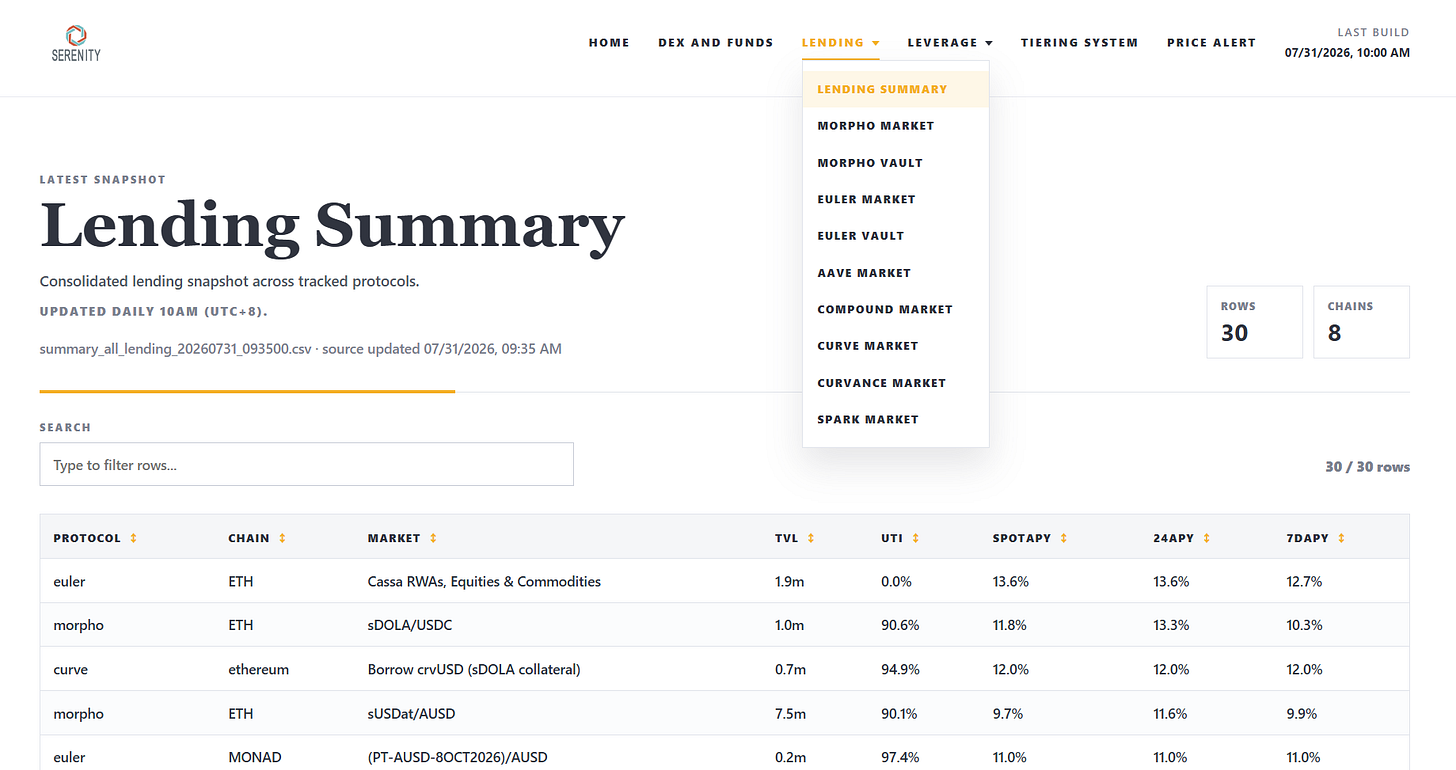Image resolution: width=1456 pixels, height=770 pixels.
Task: Select Spark Market menu entry
Action: click(896, 420)
